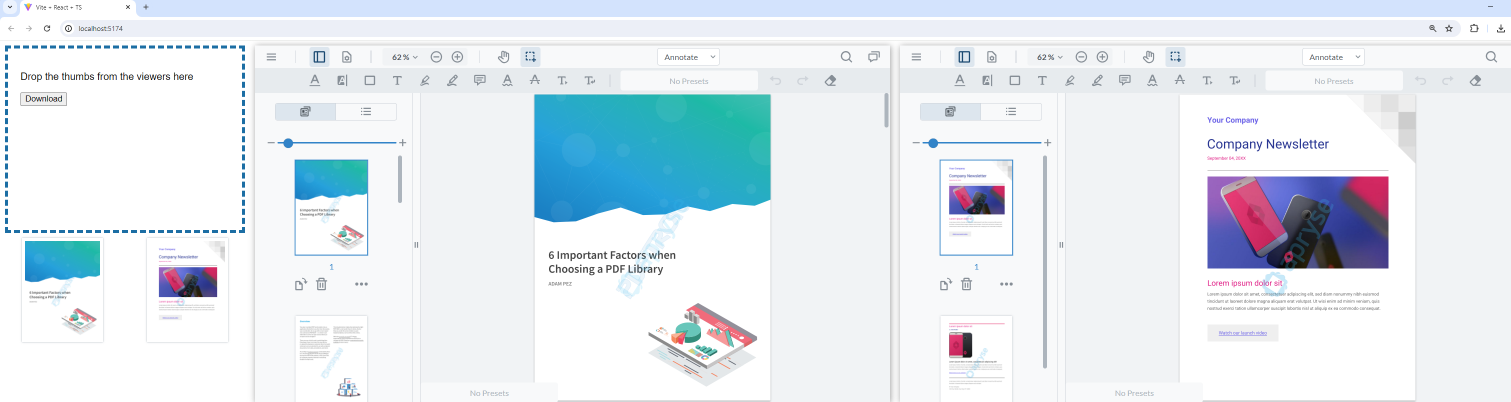Select the freehand pen tool in the left viewer
This screenshot has height=402, width=1511.
click(452, 80)
